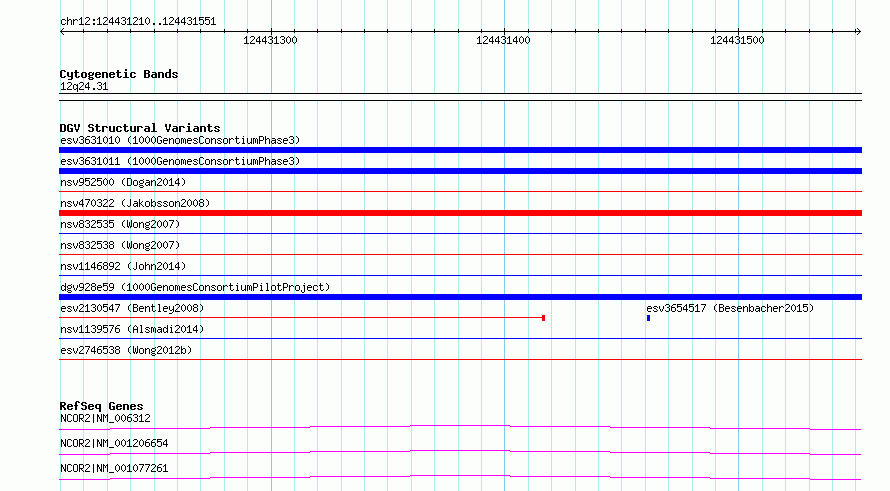Viewport: 890px width, 491px height.
Task: Click the thin red line under the nsv952500 label
Action: (x=460, y=192)
